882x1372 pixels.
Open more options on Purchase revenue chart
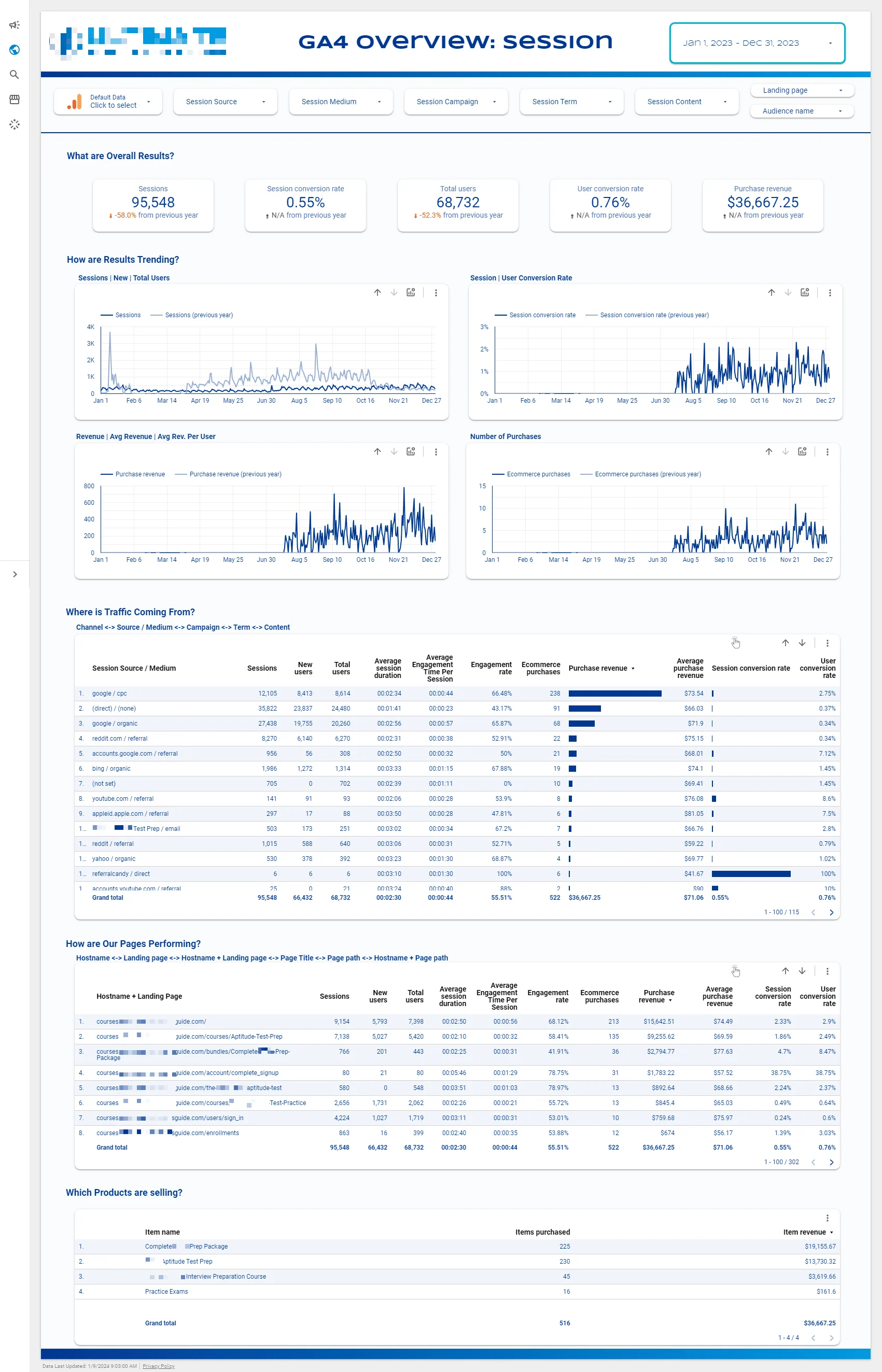click(x=436, y=451)
